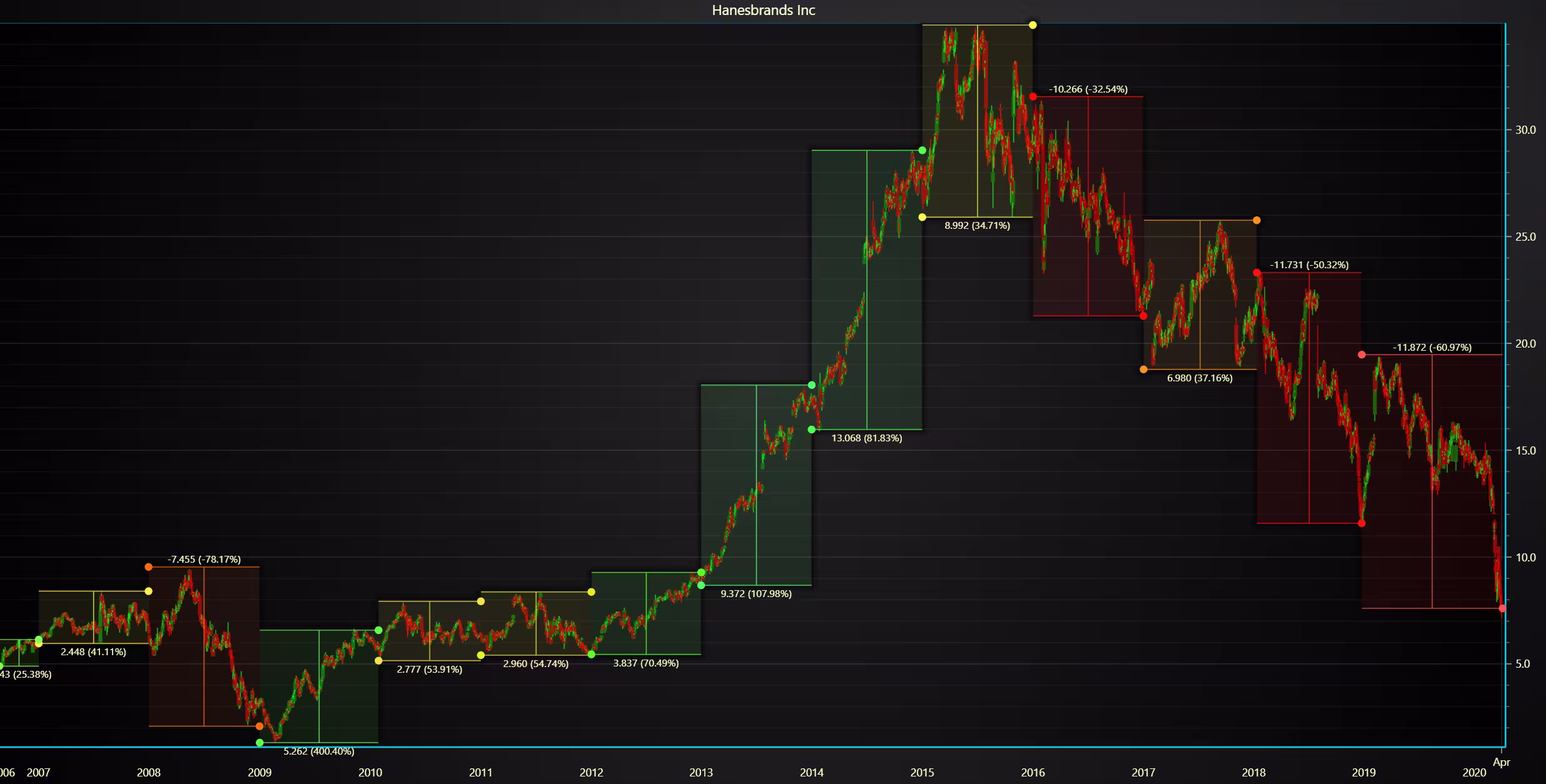
Task: Select orange marker beside -7.455 label
Action: [148, 567]
